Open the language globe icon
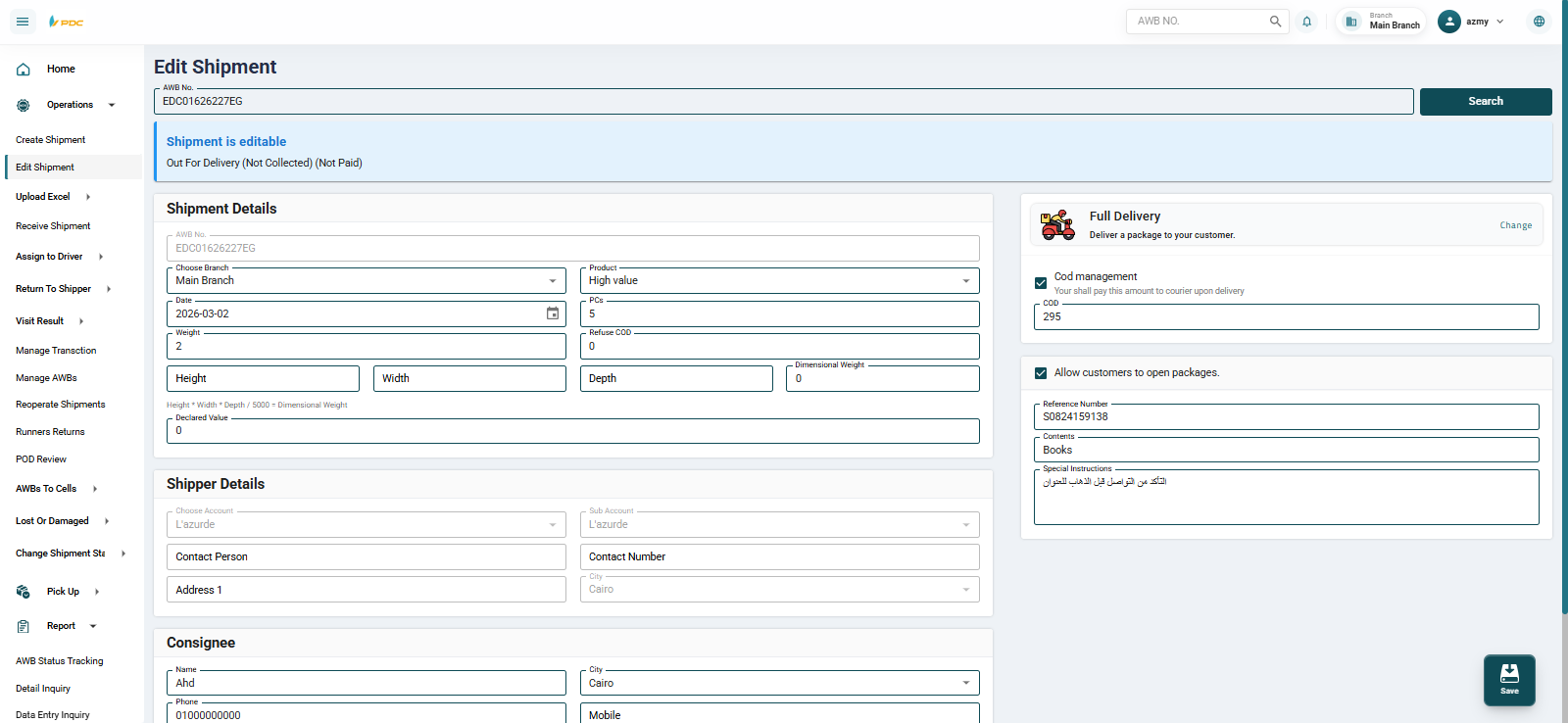The width and height of the screenshot is (1568, 723). [x=1540, y=22]
